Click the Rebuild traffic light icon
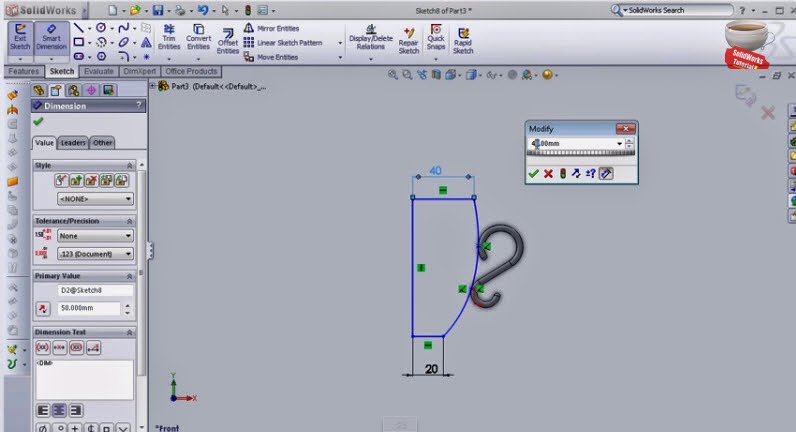The width and height of the screenshot is (796, 432). click(x=248, y=10)
